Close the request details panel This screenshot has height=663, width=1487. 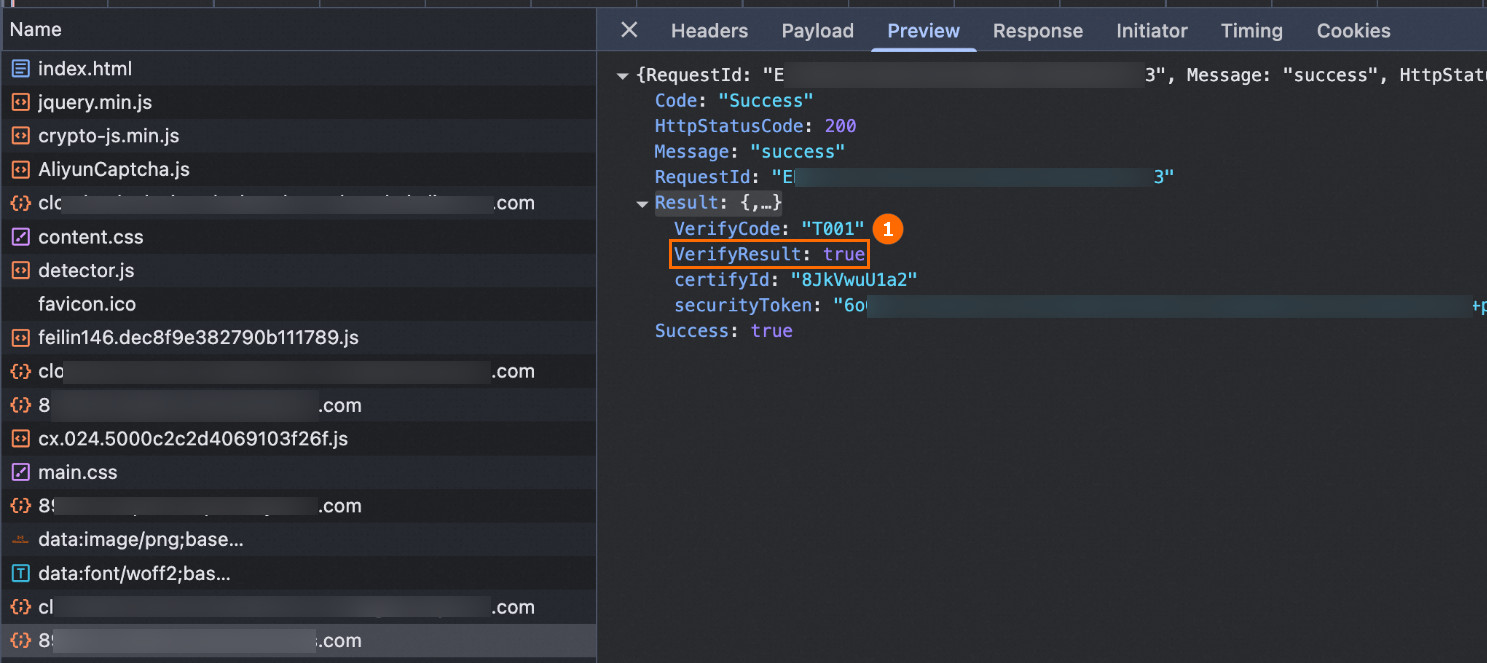pyautogui.click(x=629, y=30)
